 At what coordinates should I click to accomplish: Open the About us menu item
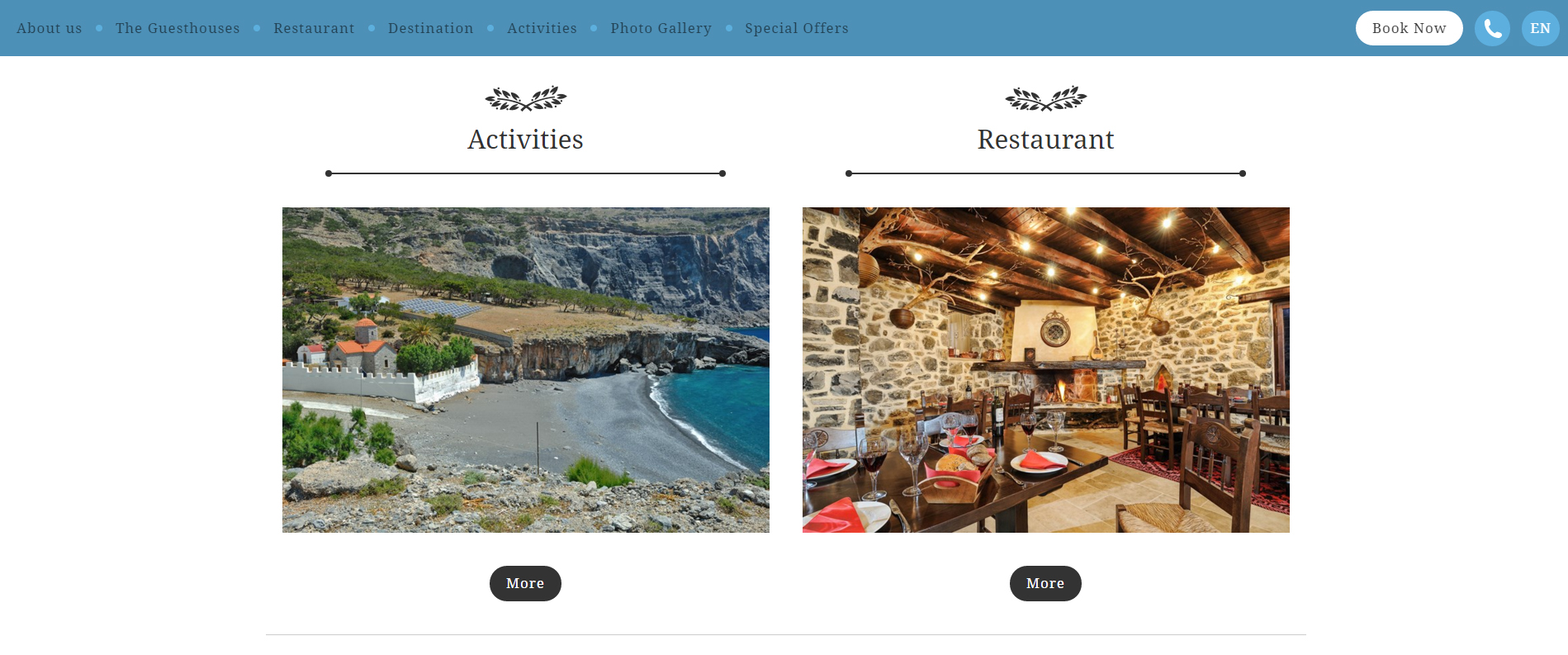50,28
